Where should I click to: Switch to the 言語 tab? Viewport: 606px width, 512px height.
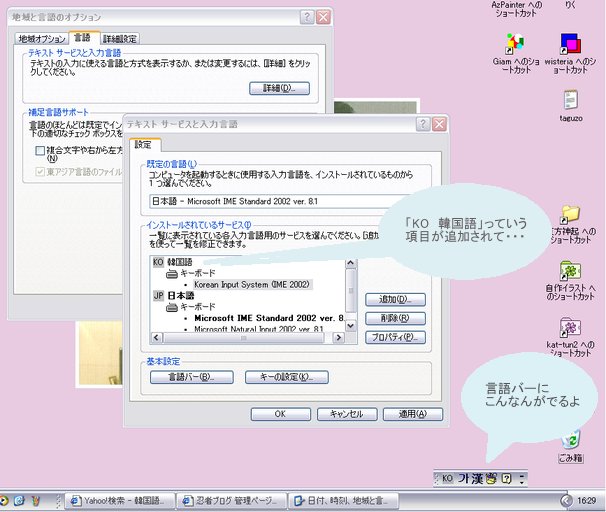pos(83,37)
